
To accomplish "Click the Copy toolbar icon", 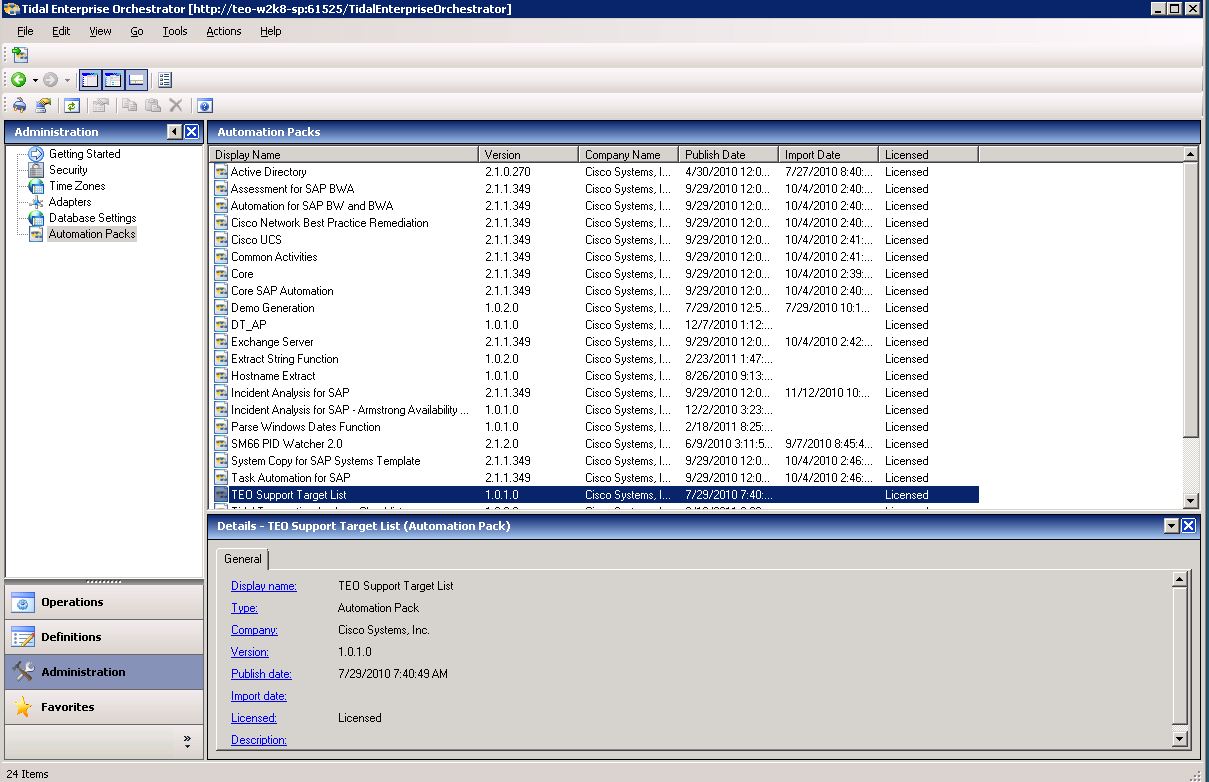I will (x=129, y=105).
